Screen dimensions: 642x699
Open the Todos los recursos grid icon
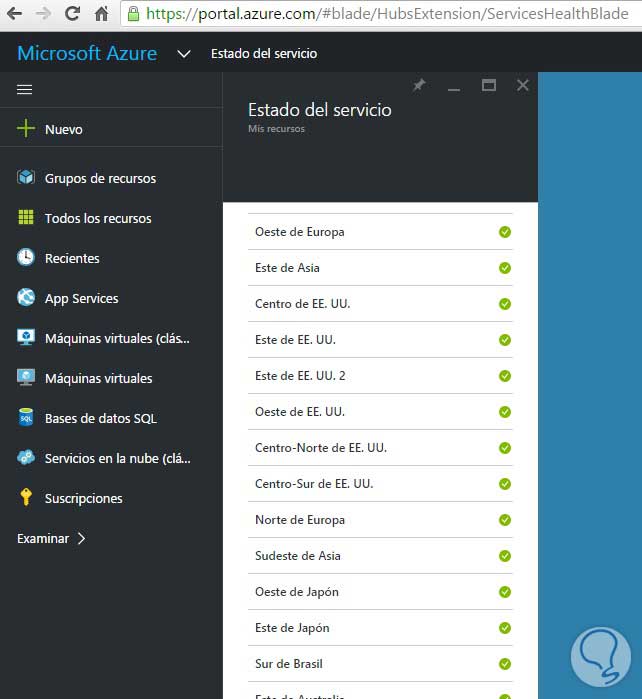point(26,218)
